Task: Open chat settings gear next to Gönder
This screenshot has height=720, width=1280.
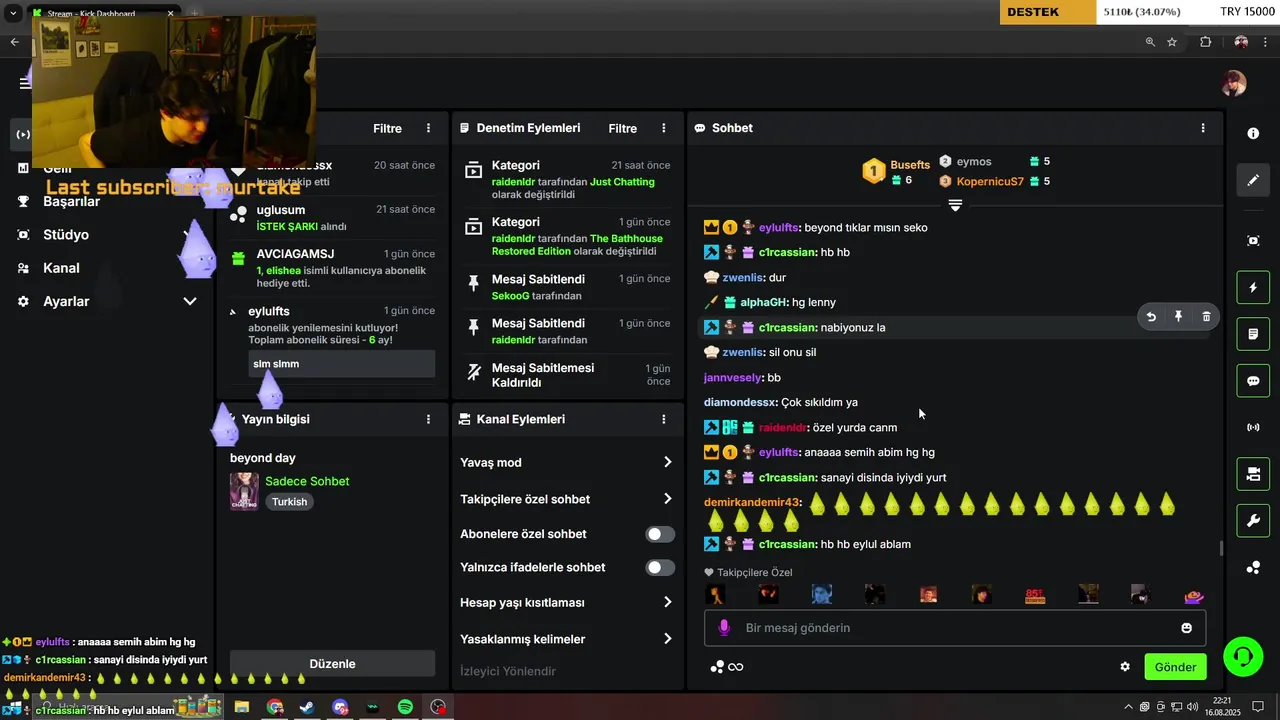Action: (x=1125, y=667)
